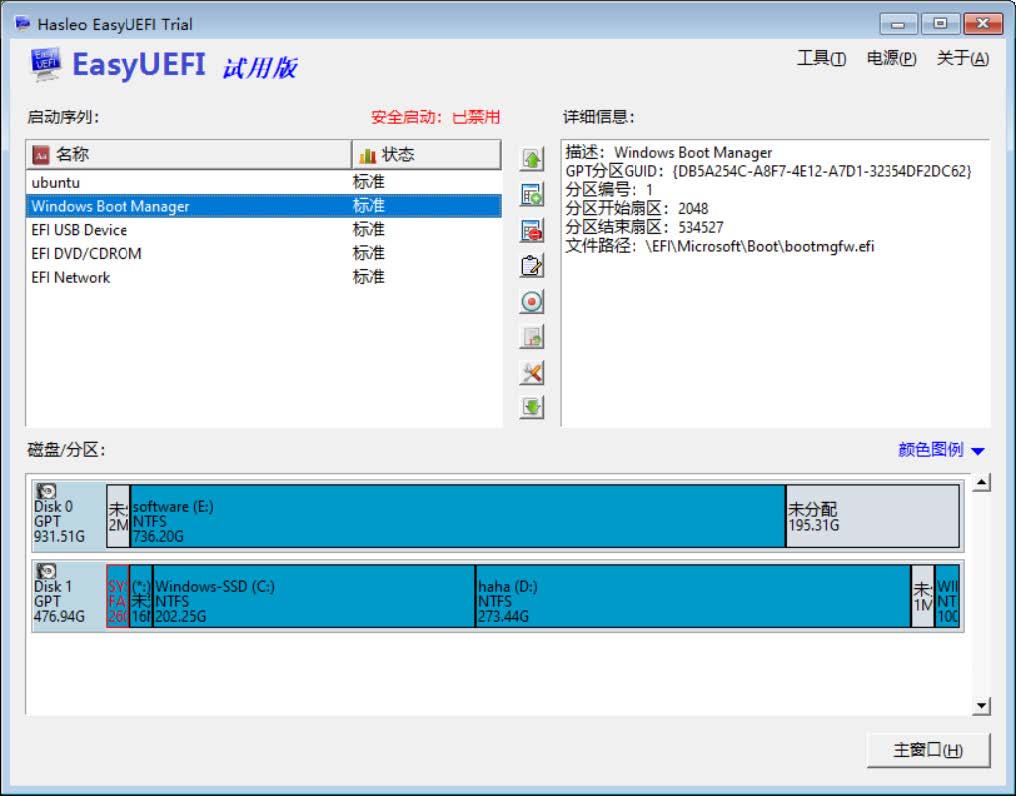This screenshot has height=796, width=1016.
Task: Click the 安全启动: 已禁用 status text
Action: pyautogui.click(x=435, y=117)
